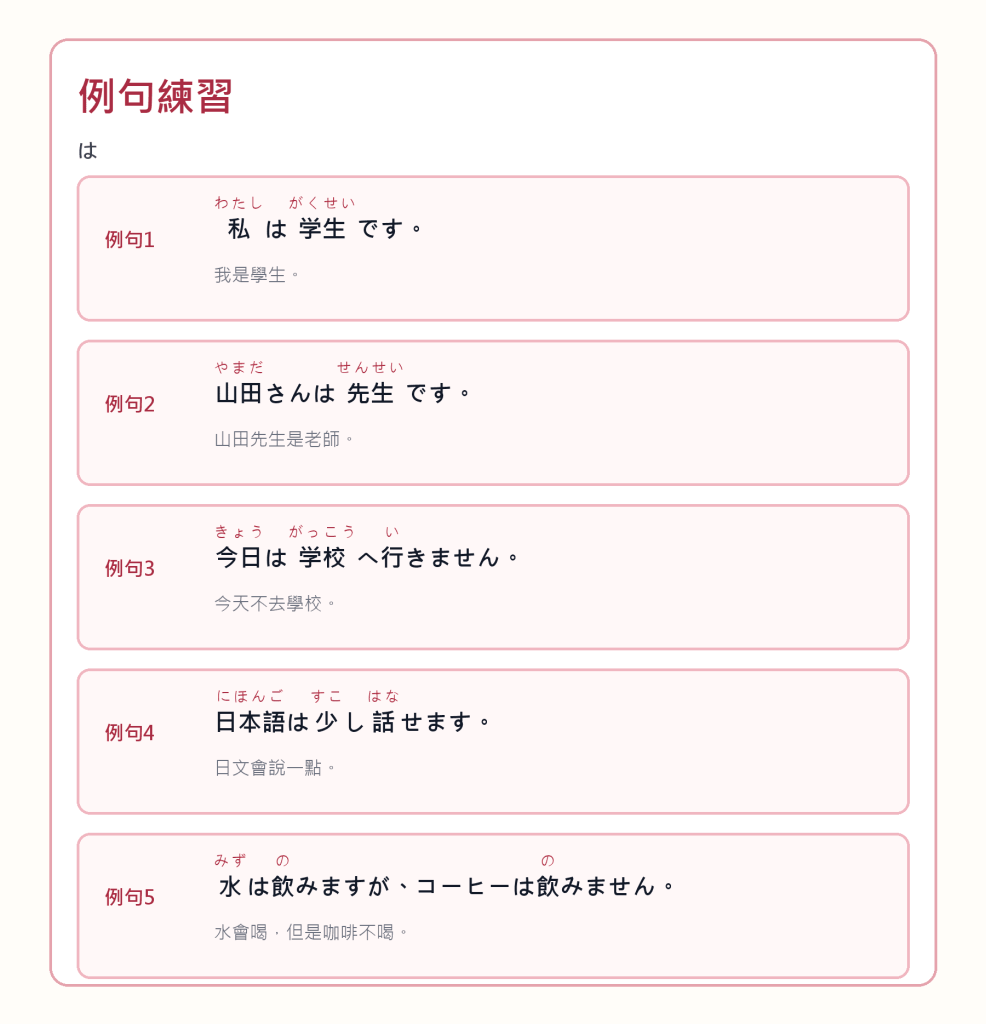
Task: Click the 例句2 label
Action: (130, 404)
